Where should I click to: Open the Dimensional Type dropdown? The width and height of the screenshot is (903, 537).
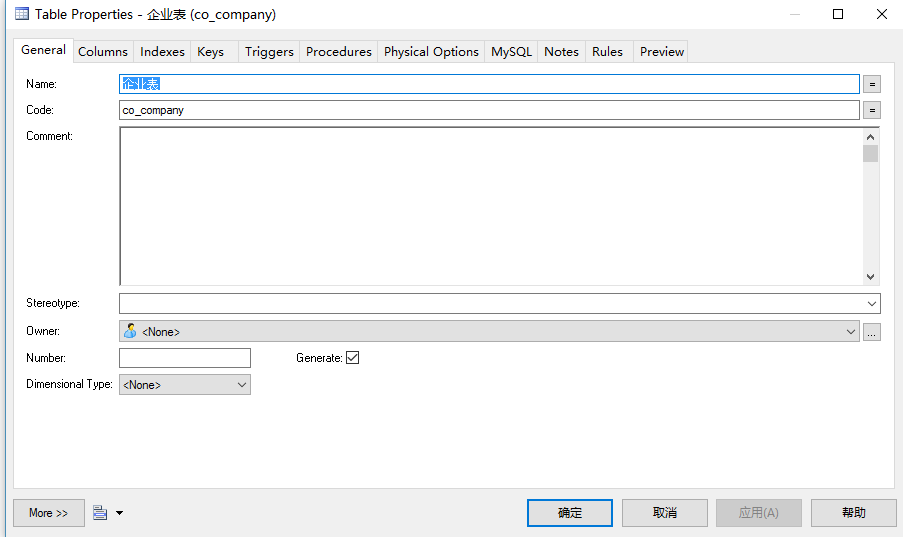point(242,385)
